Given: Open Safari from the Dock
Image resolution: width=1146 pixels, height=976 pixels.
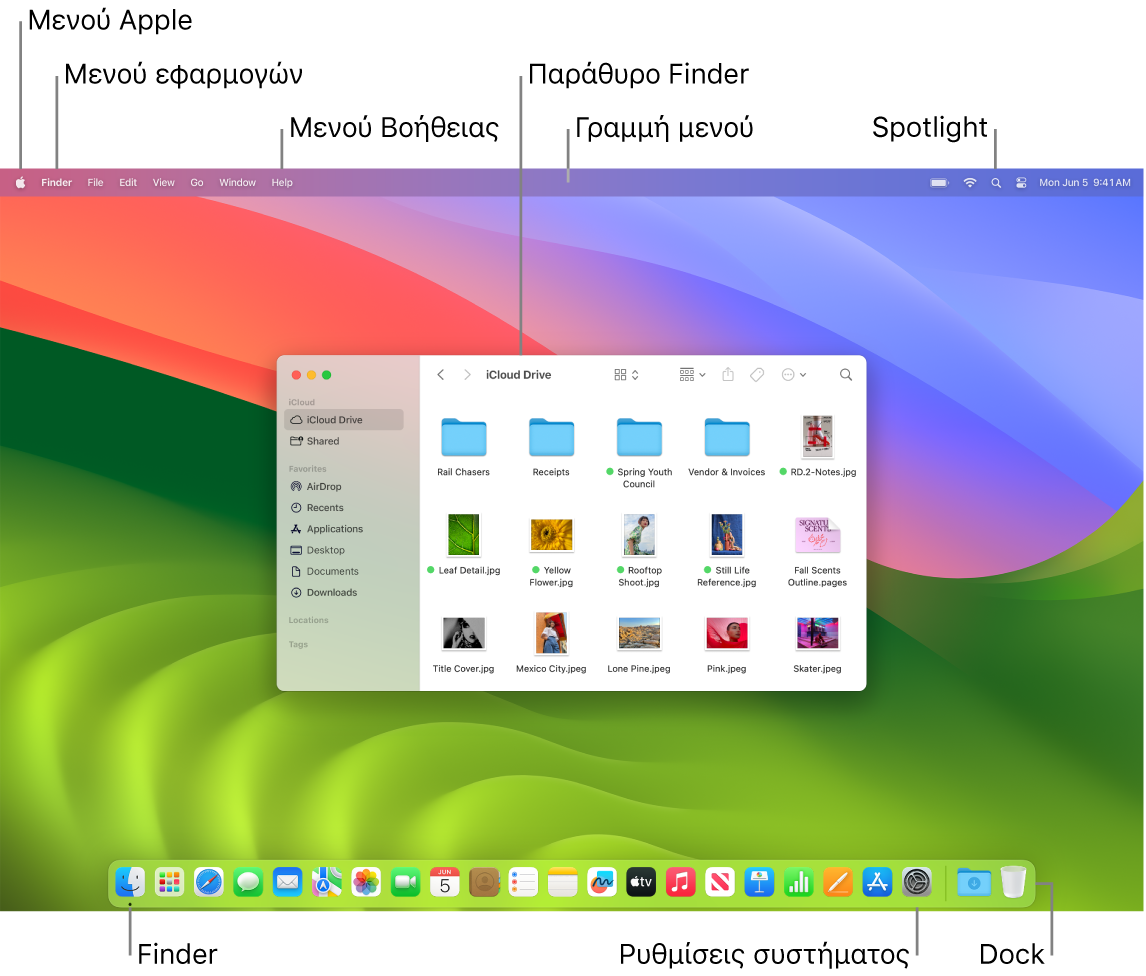Looking at the screenshot, I should coord(208,882).
